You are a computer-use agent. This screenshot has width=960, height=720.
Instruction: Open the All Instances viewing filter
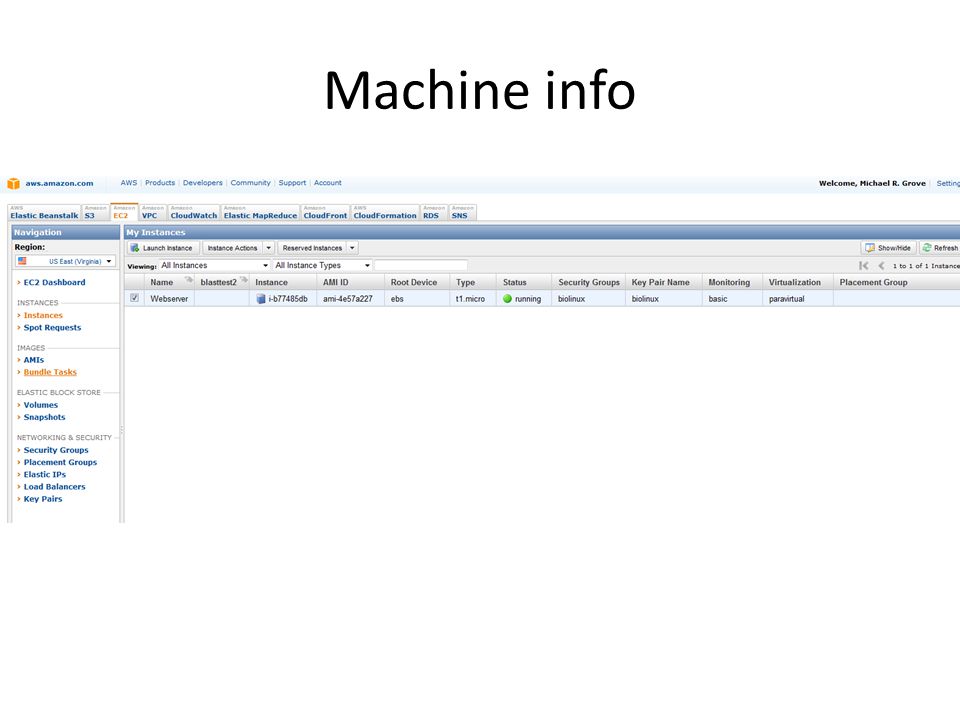tap(214, 265)
